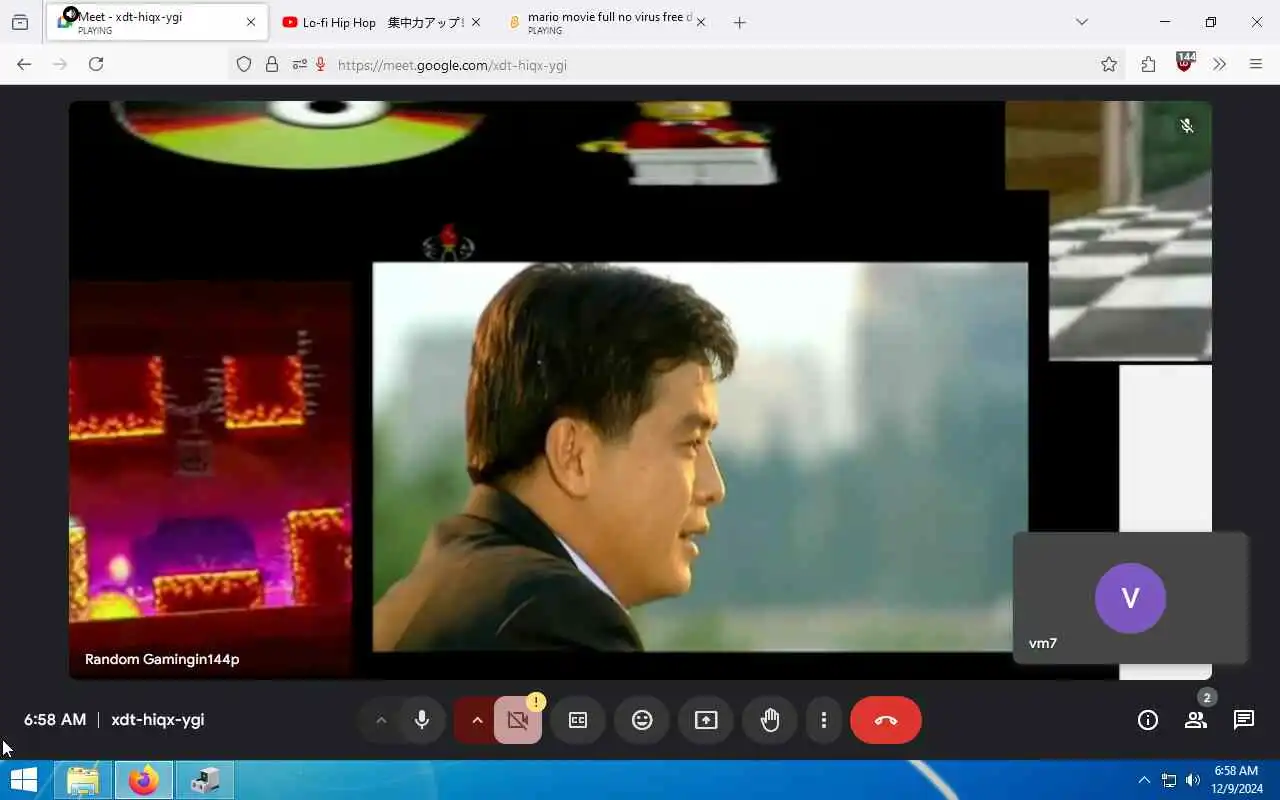Click the Present now screen share icon

click(x=706, y=720)
